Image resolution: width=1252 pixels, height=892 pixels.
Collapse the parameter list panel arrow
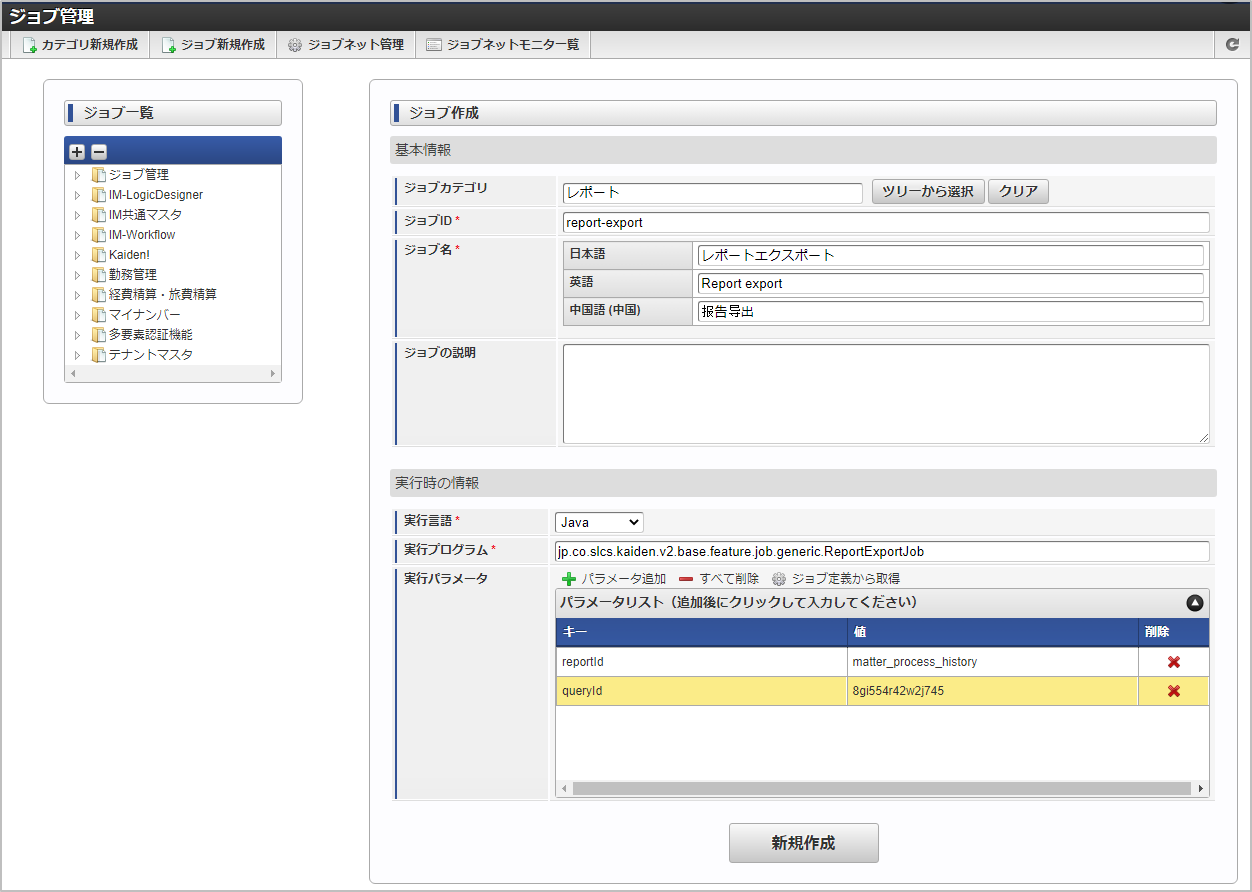point(1194,603)
